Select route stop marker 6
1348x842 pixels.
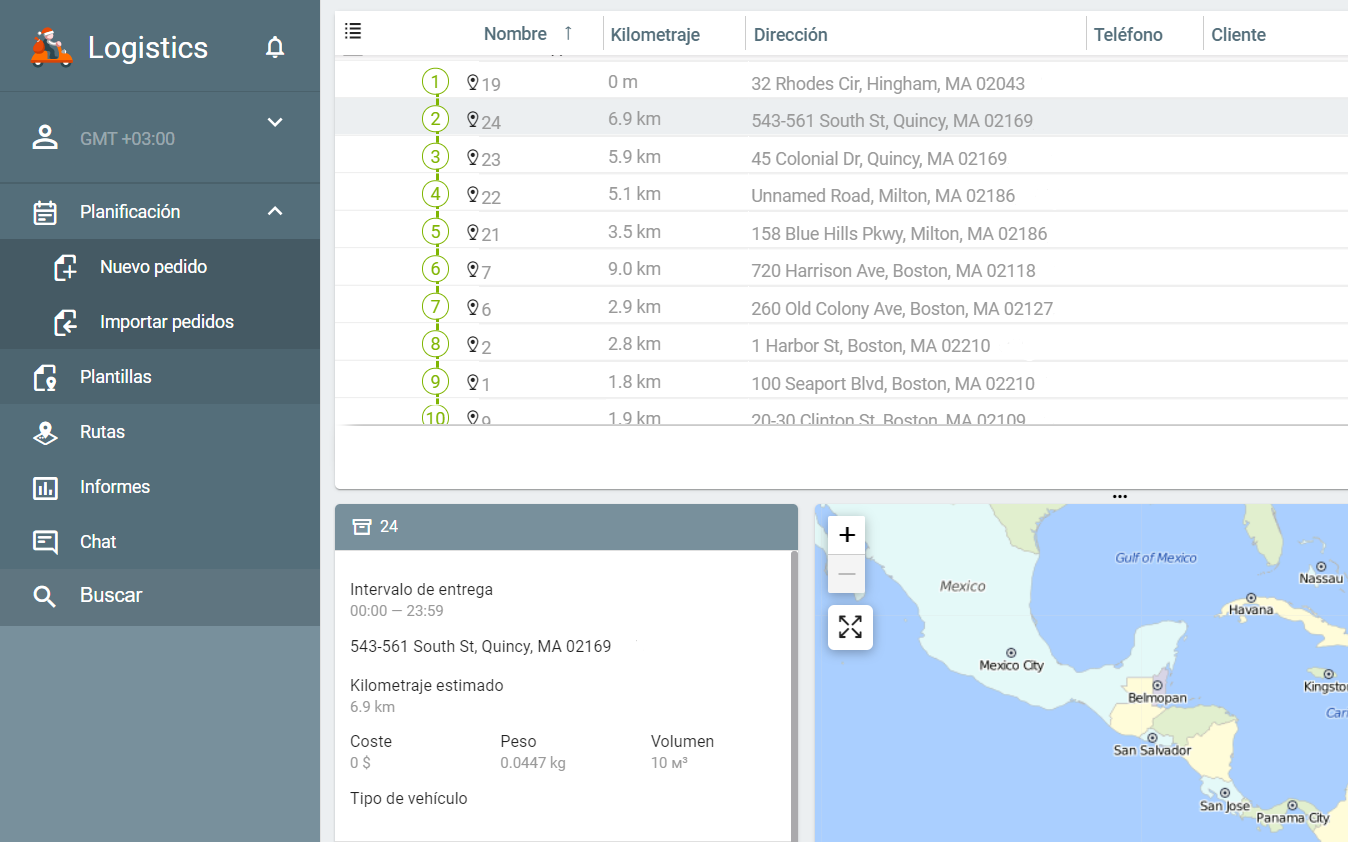pos(435,269)
